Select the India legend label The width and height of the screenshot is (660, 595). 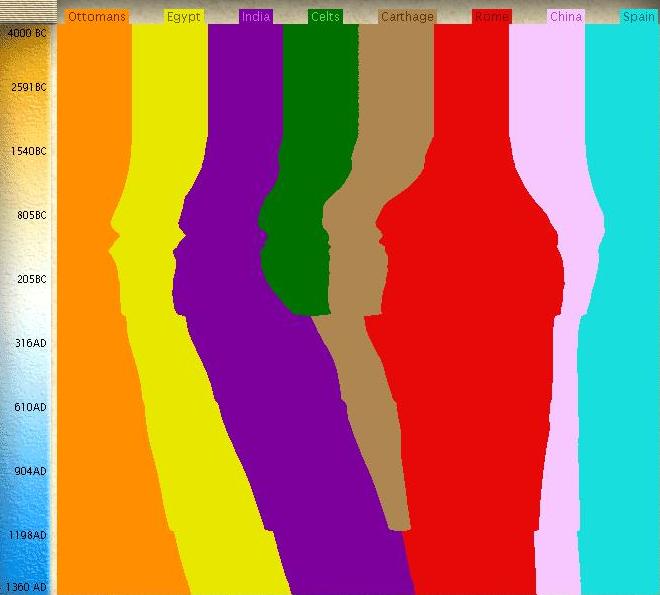click(256, 16)
